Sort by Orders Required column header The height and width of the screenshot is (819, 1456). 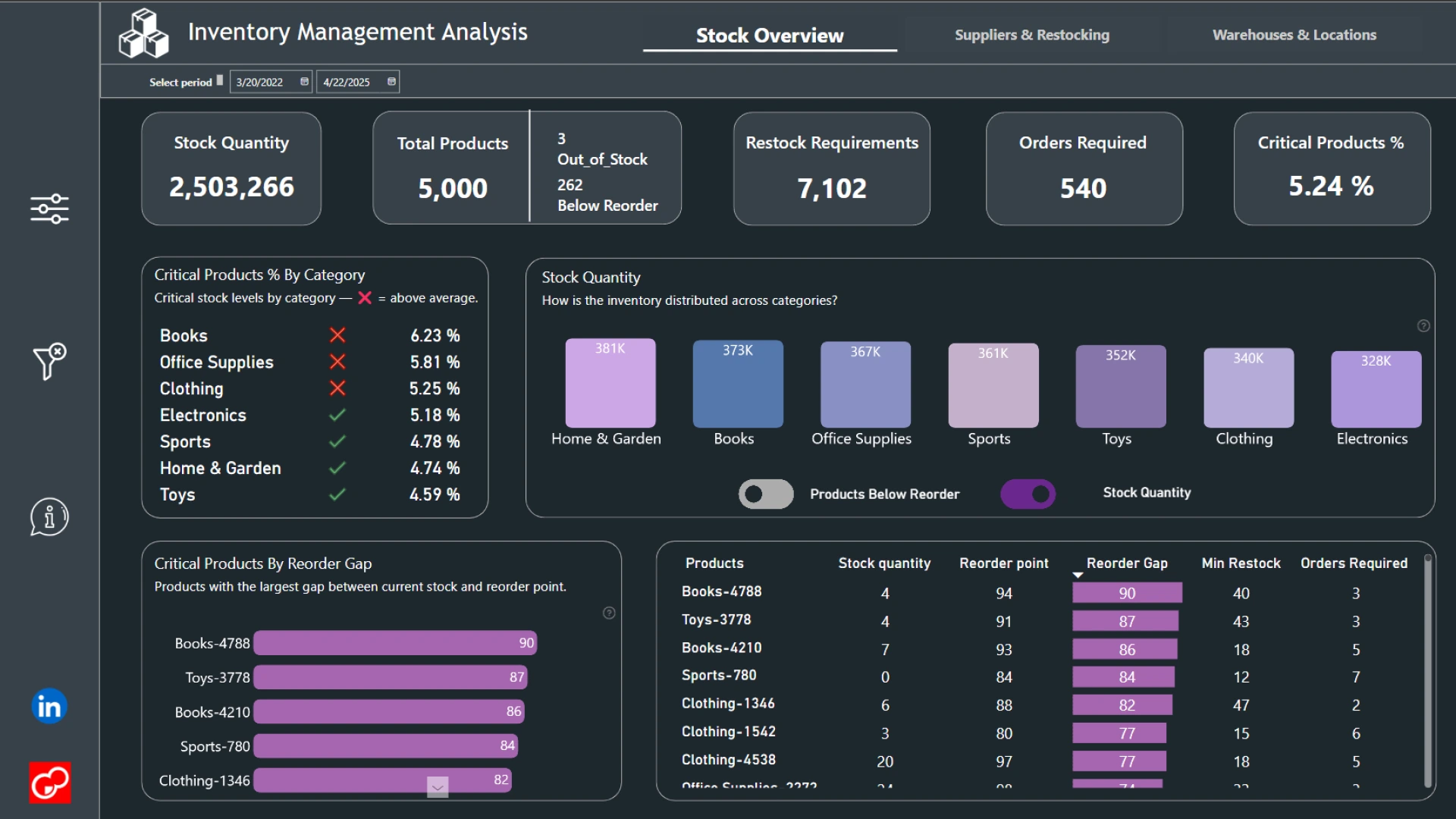[x=1354, y=563]
